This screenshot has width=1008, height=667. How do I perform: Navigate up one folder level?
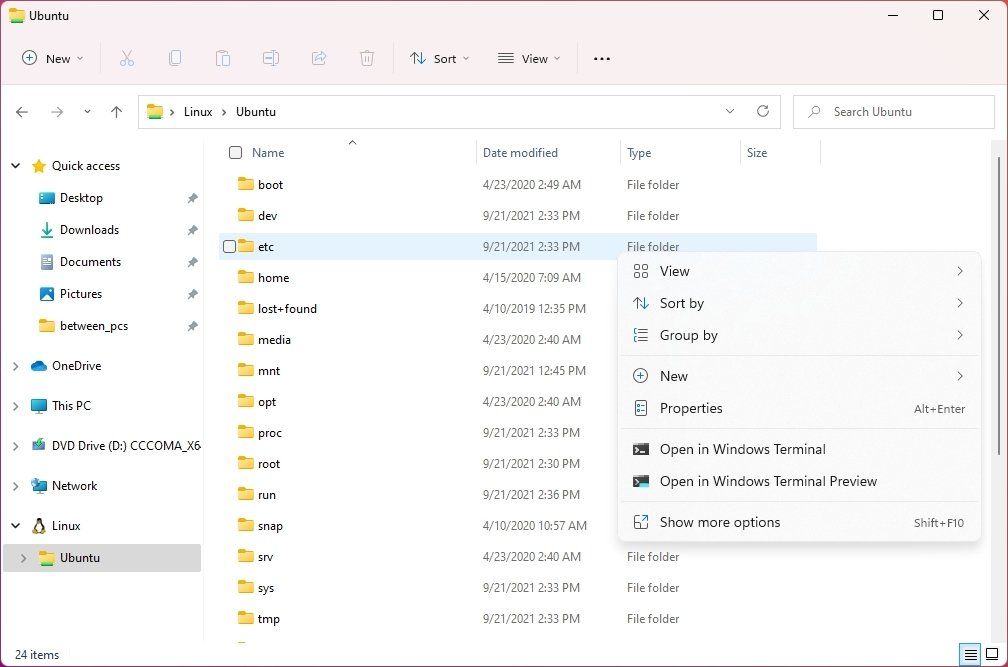point(116,111)
